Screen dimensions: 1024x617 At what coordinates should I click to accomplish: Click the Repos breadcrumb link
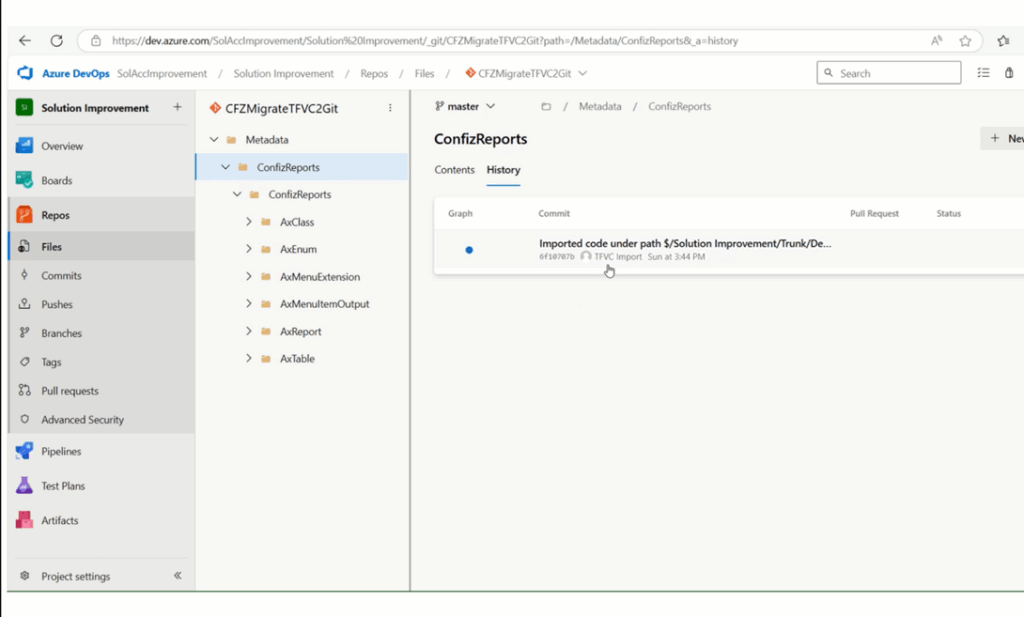(374, 73)
